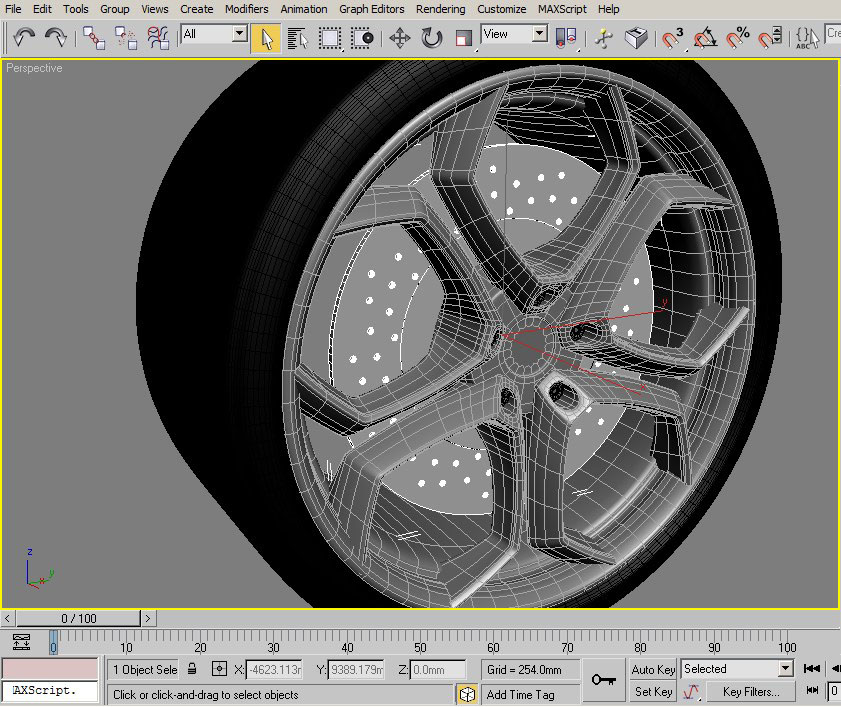
Task: Toggle Angle Snap
Action: click(x=705, y=38)
